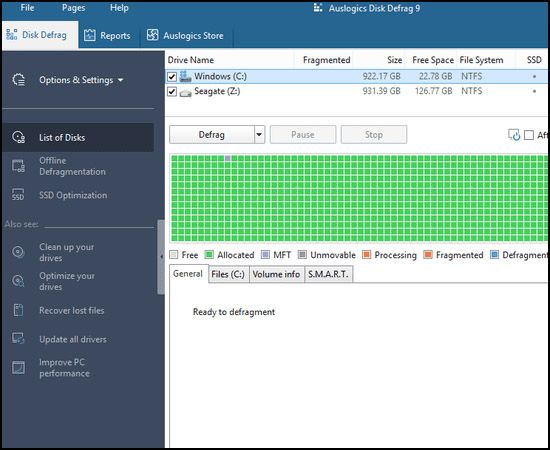Click the Allocated legend green swatch
Image resolution: width=550 pixels, height=450 pixels.
(x=209, y=255)
